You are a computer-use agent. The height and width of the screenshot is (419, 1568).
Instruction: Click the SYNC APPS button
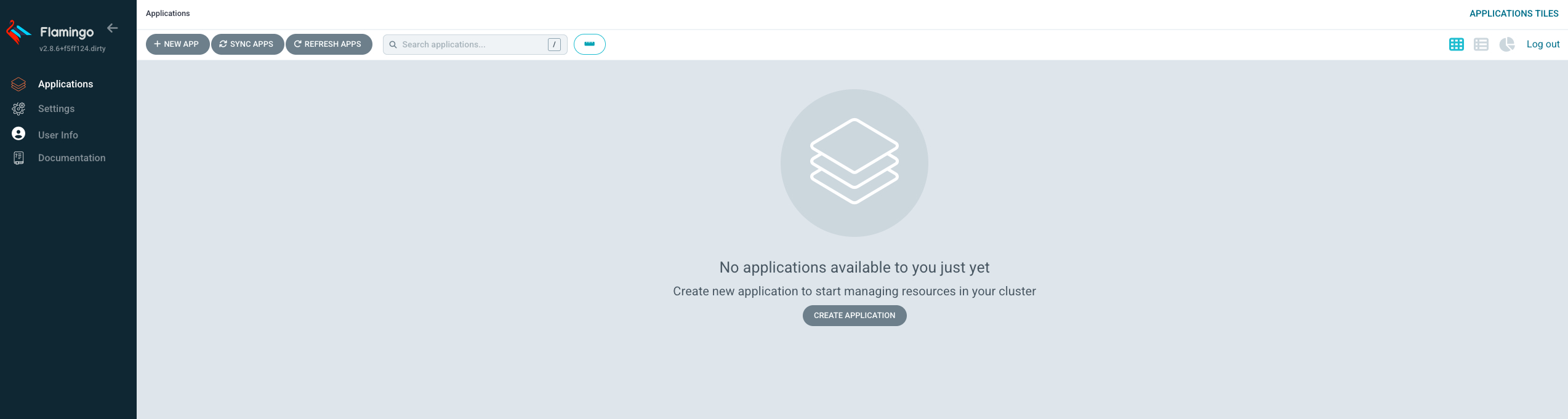click(x=247, y=44)
